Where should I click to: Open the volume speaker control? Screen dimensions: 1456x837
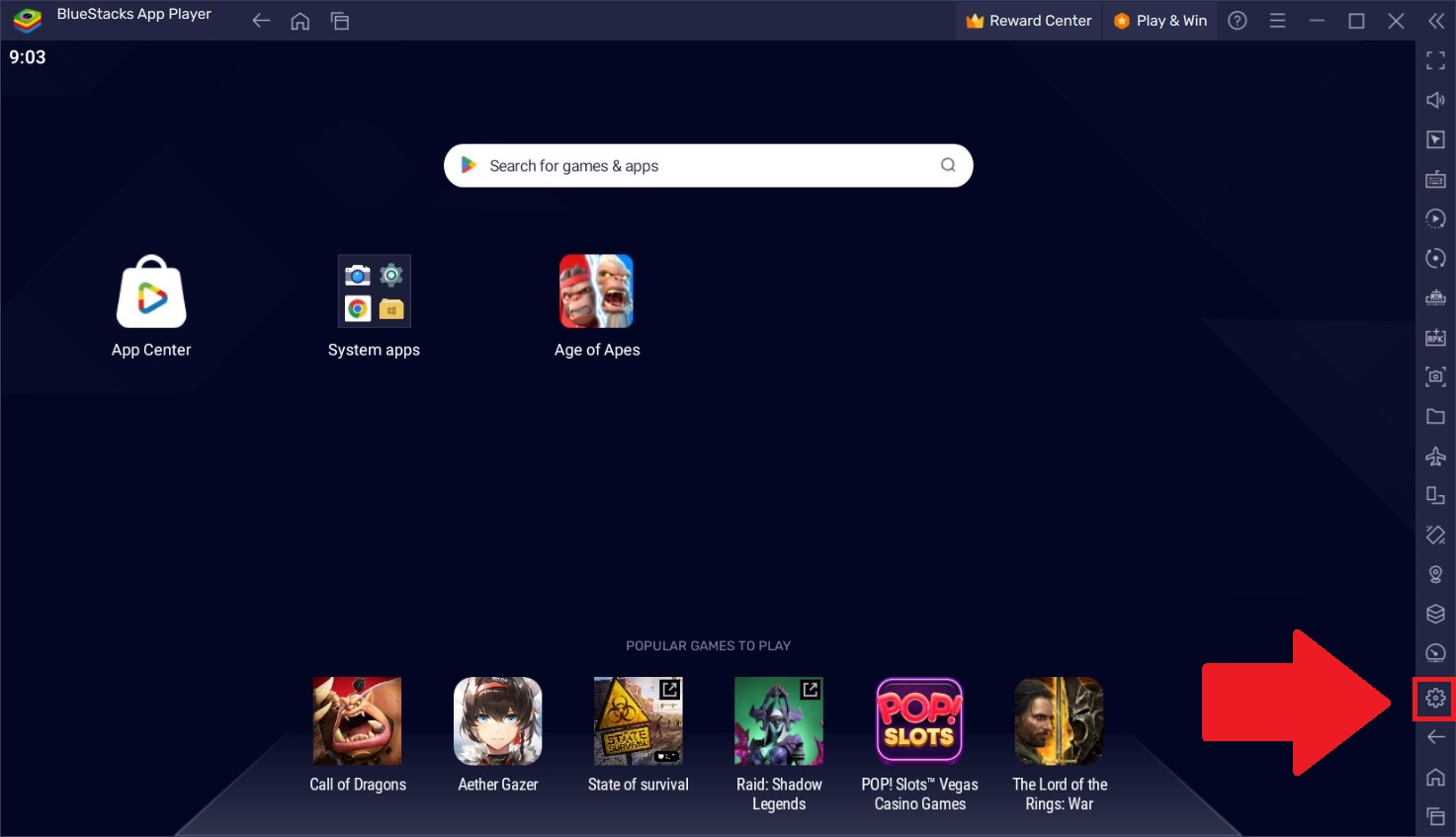point(1435,100)
